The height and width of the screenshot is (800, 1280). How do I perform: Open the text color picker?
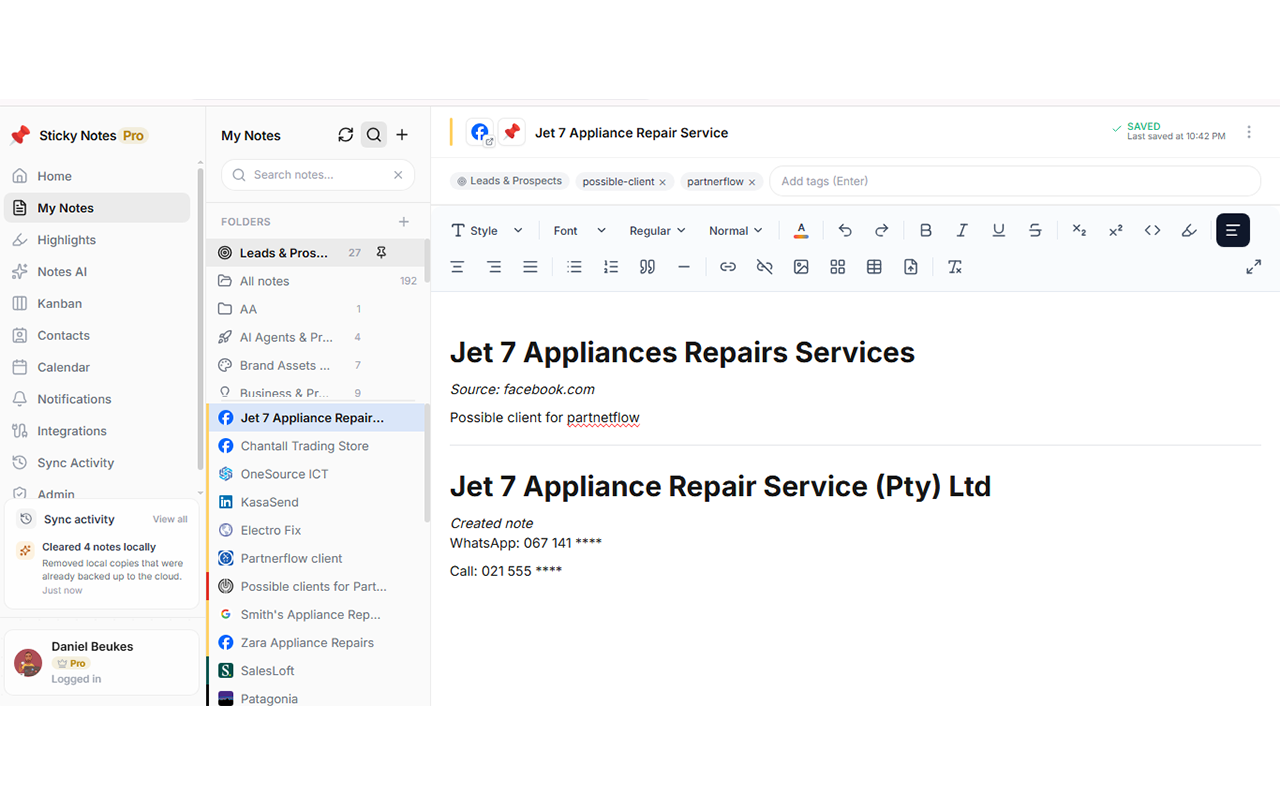click(801, 230)
